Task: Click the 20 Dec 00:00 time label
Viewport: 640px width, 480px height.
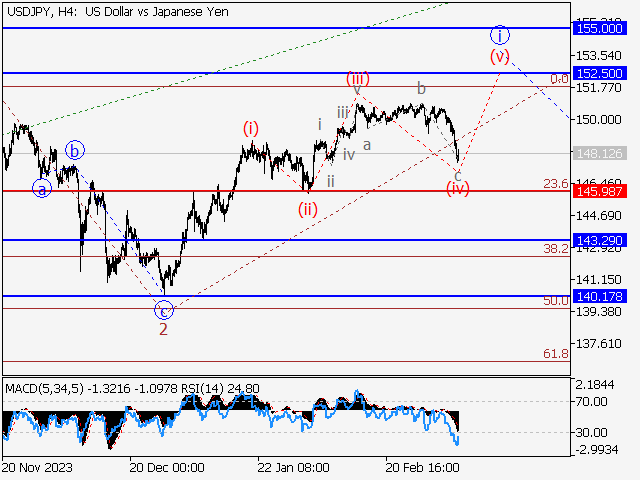Action: tap(167, 467)
